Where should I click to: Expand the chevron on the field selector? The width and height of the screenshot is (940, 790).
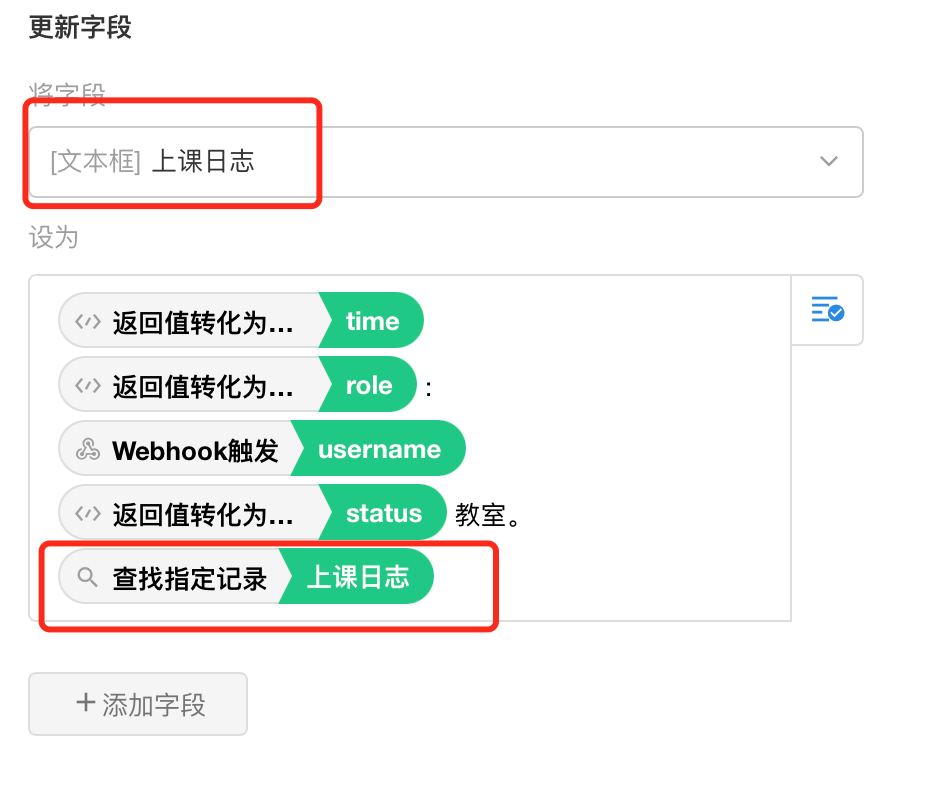(x=828, y=161)
